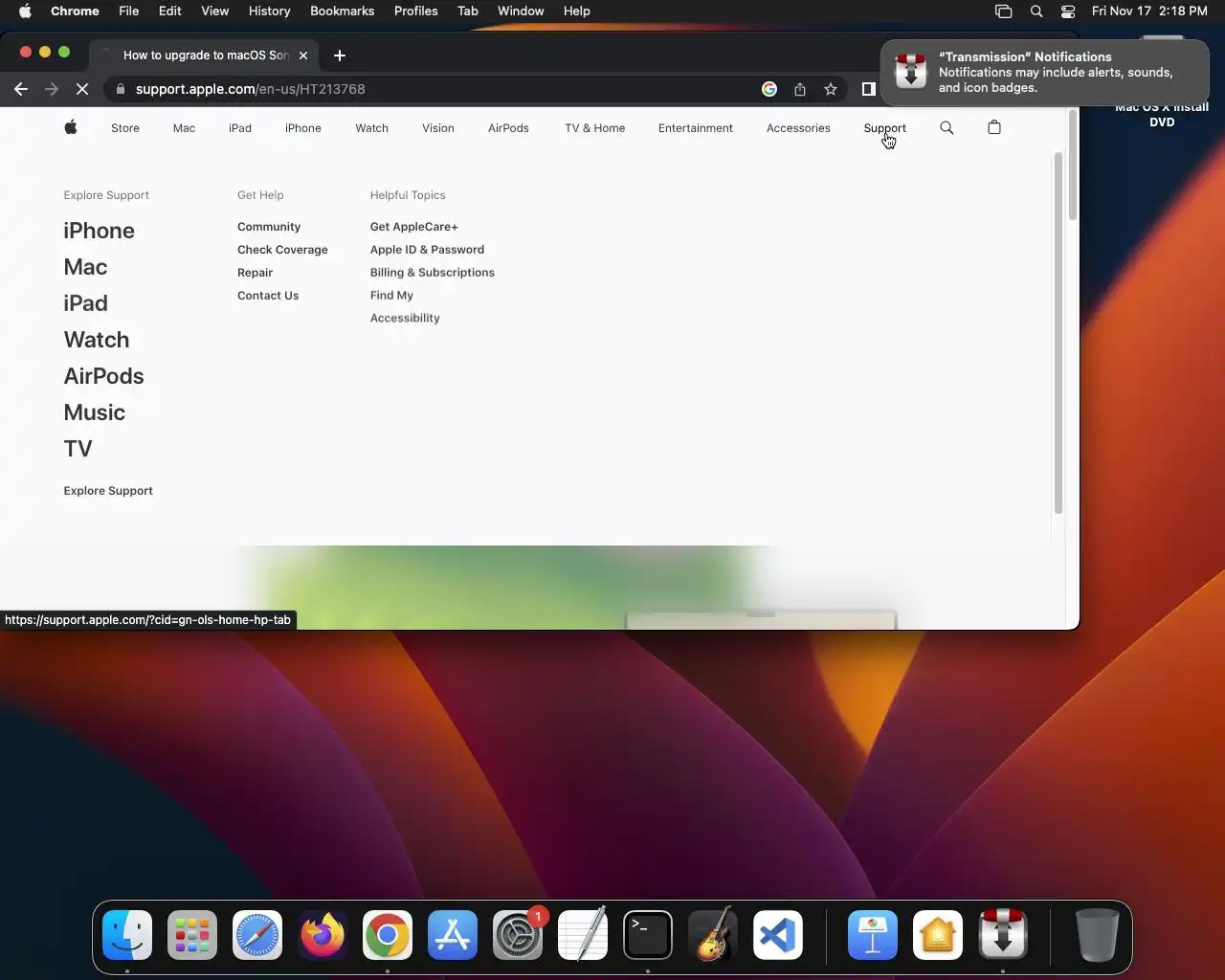Screen dimensions: 1225x980
Task: Toggle the Chrome side panel icon
Action: click(869, 89)
